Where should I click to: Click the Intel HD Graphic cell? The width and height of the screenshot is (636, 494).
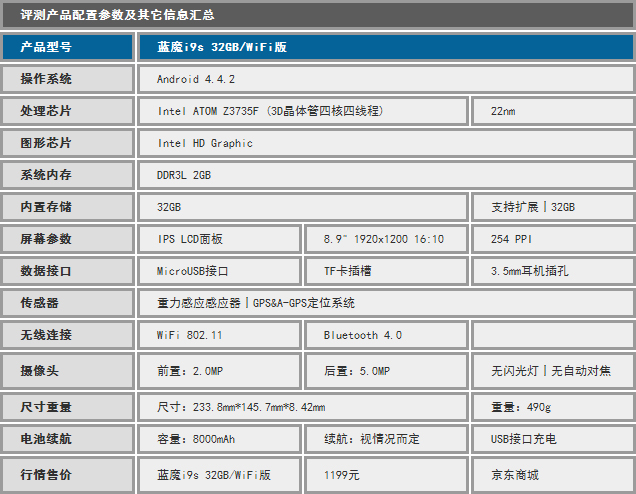(x=385, y=143)
